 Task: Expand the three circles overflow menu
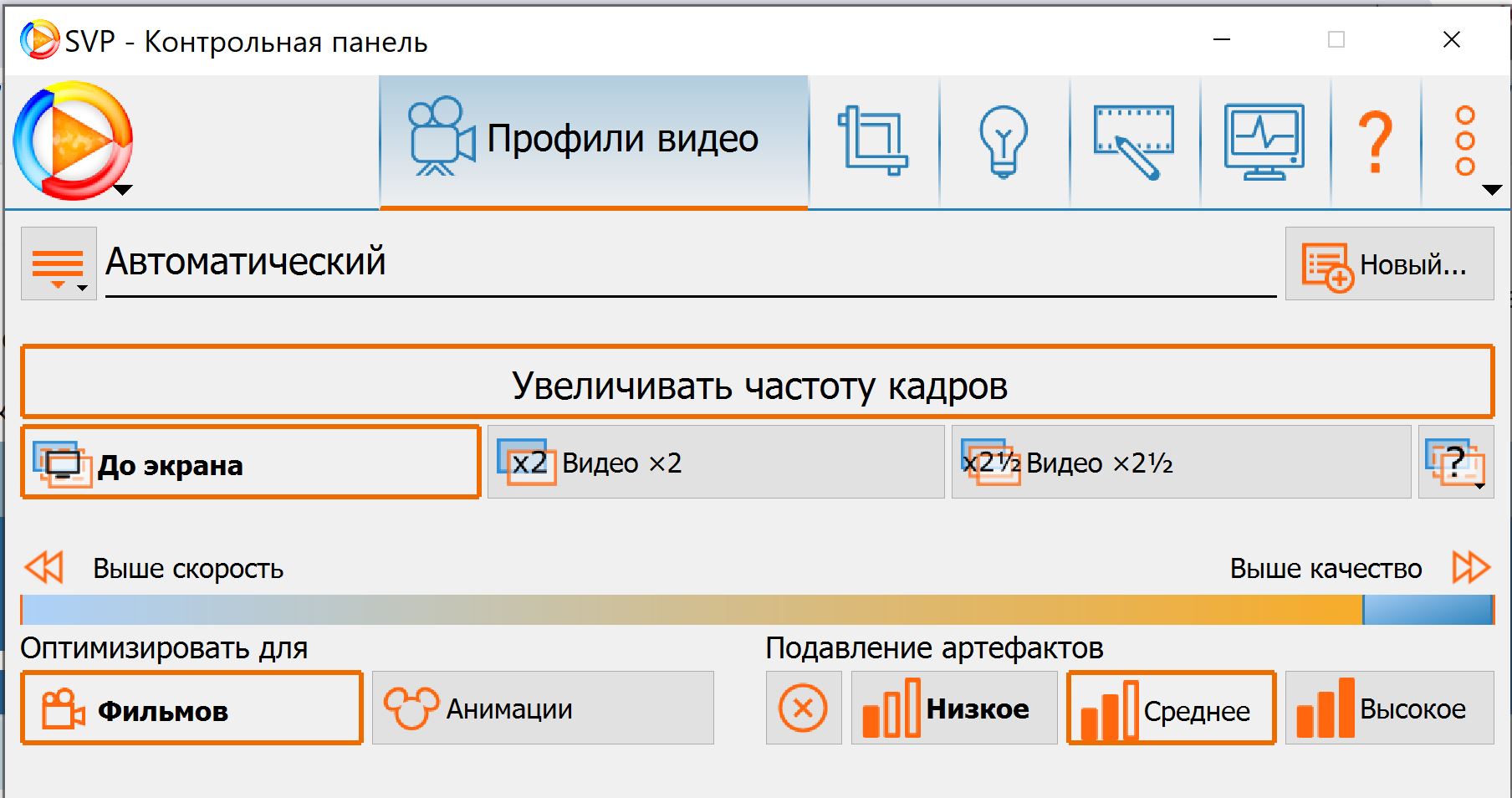coord(1466,142)
